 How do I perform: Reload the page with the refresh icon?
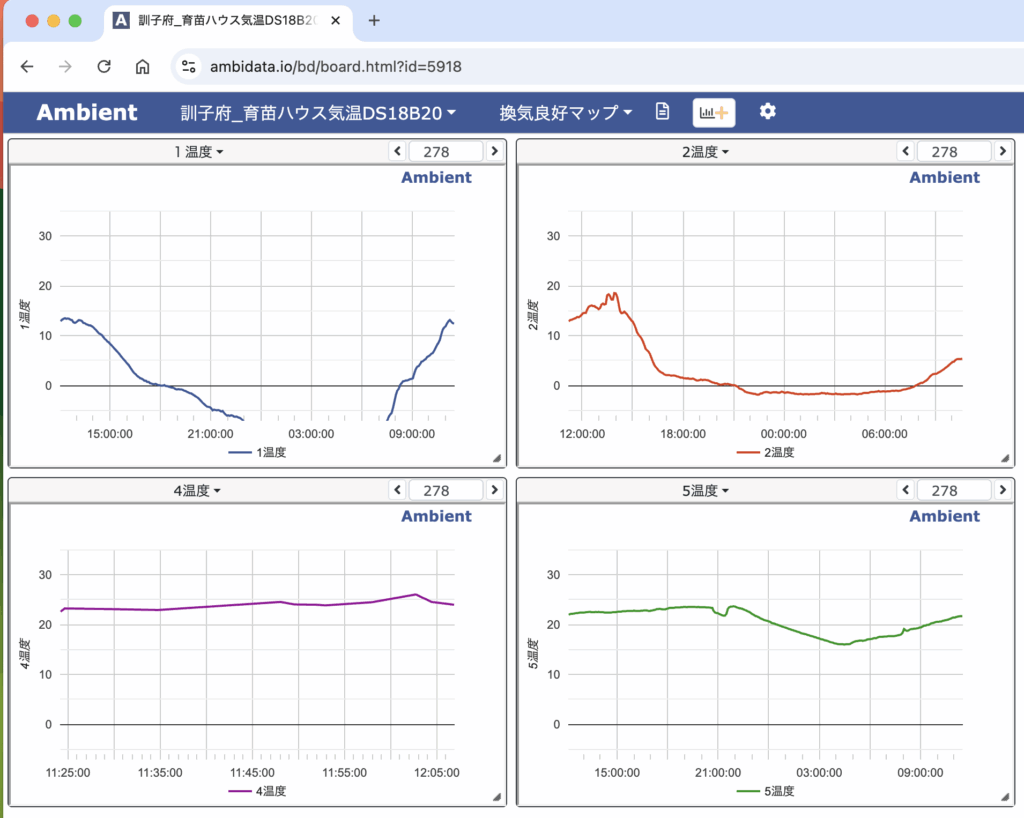click(104, 66)
